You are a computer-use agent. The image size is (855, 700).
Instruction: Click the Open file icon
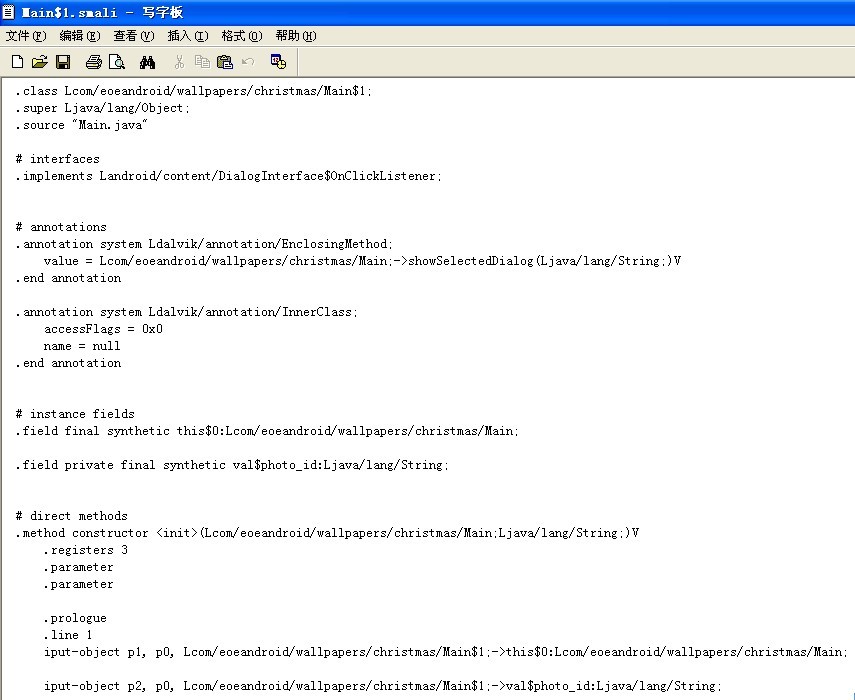(39, 62)
